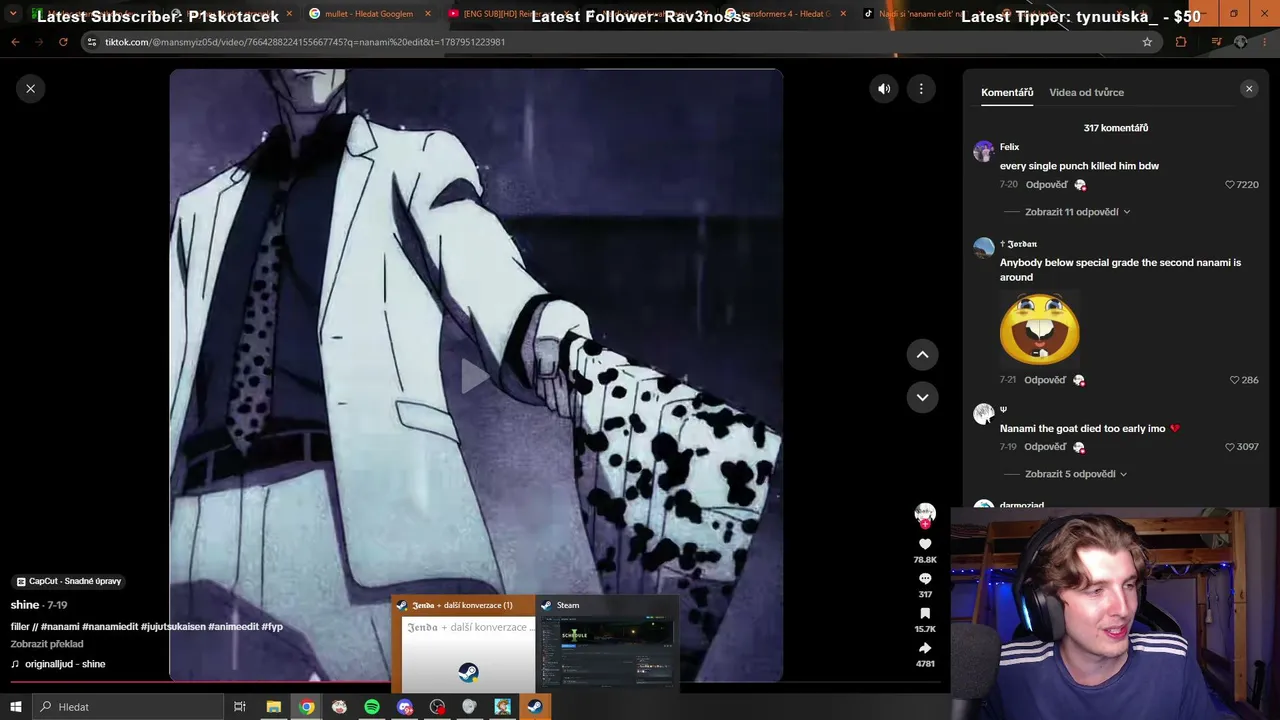The width and height of the screenshot is (1280, 720).
Task: Reply to Jordan's special grade comment
Action: (x=1045, y=380)
